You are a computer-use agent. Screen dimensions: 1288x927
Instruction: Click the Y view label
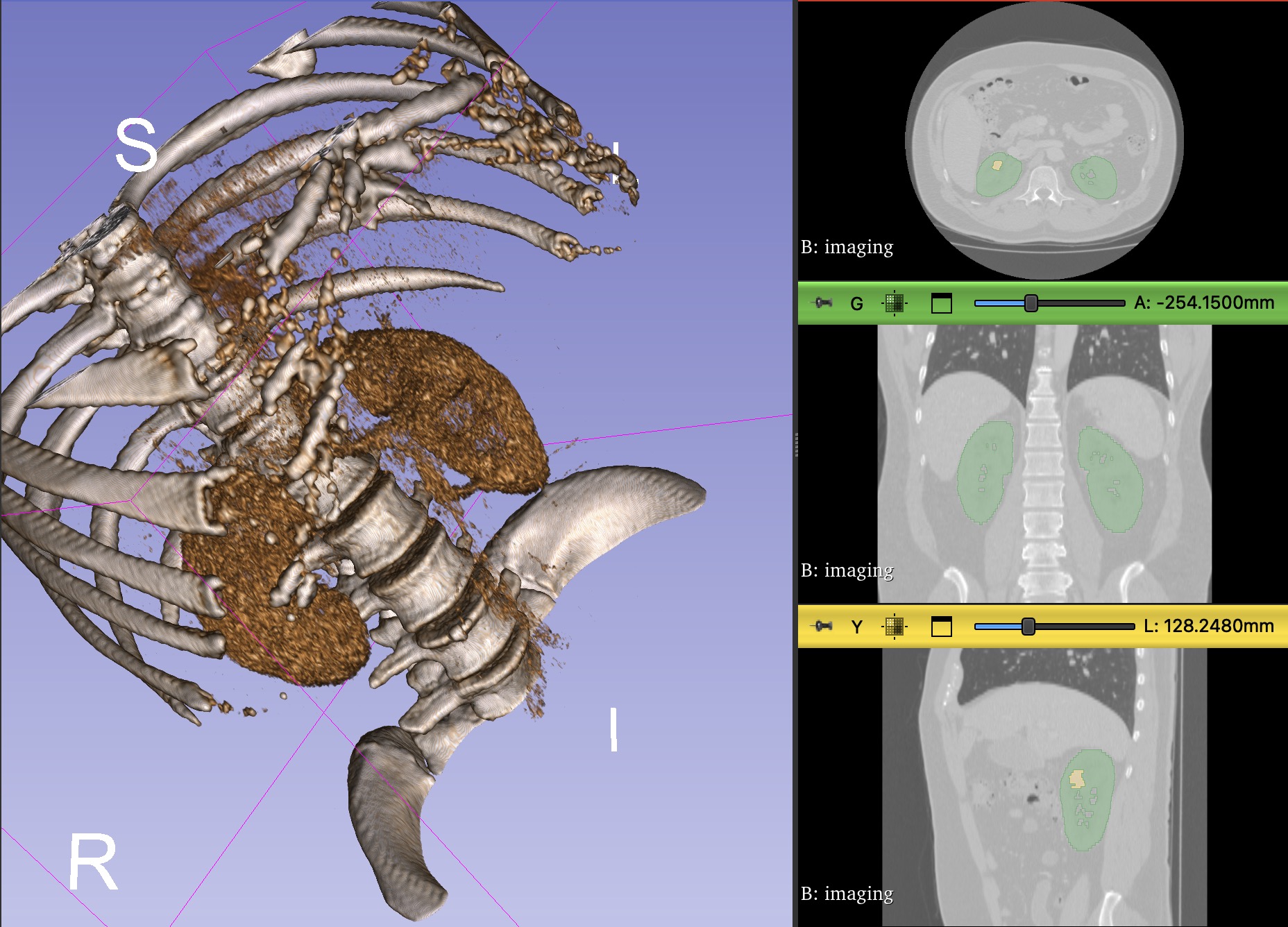[856, 627]
